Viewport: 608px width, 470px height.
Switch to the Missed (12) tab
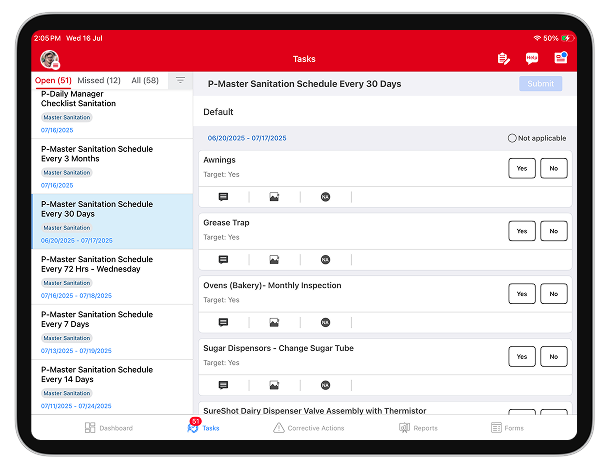coord(99,80)
